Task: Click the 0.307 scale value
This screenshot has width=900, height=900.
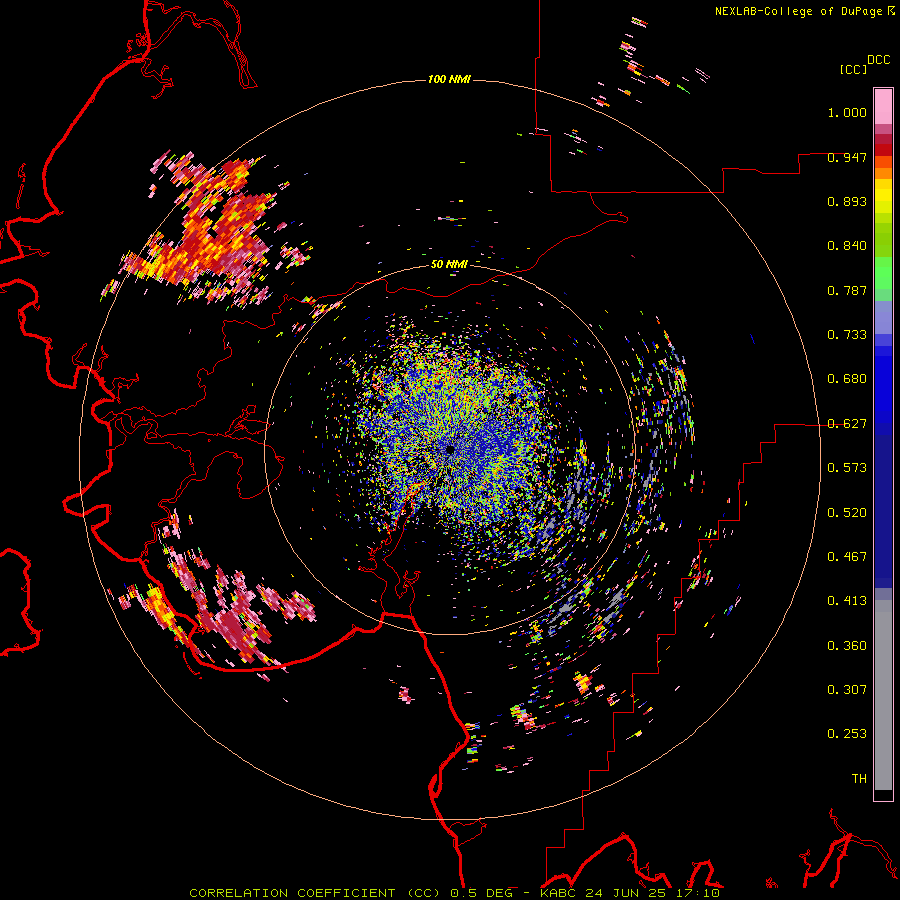Action: pyautogui.click(x=847, y=690)
